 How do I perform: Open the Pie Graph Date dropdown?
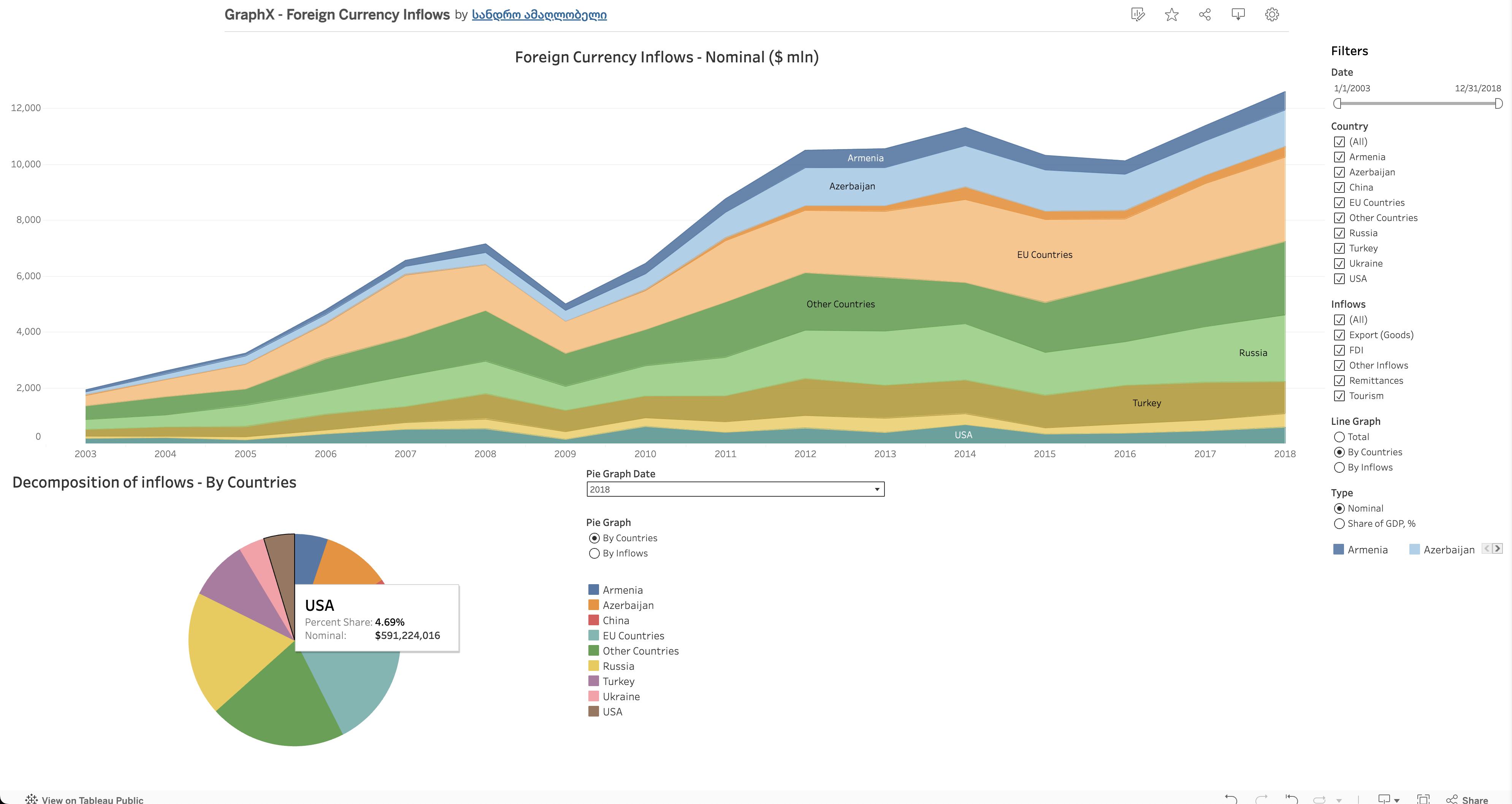coord(877,489)
